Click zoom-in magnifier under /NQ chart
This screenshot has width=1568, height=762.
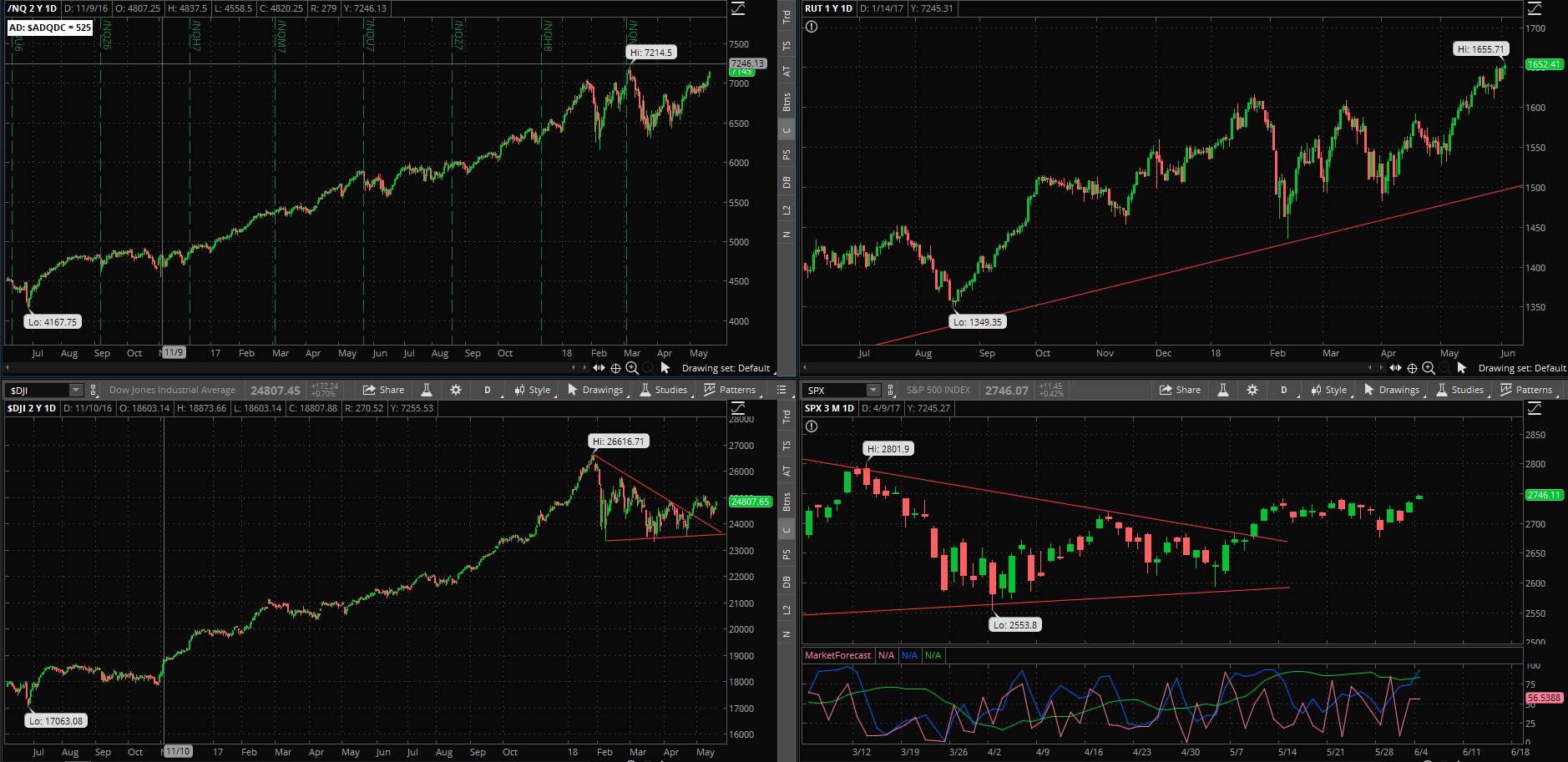[632, 368]
